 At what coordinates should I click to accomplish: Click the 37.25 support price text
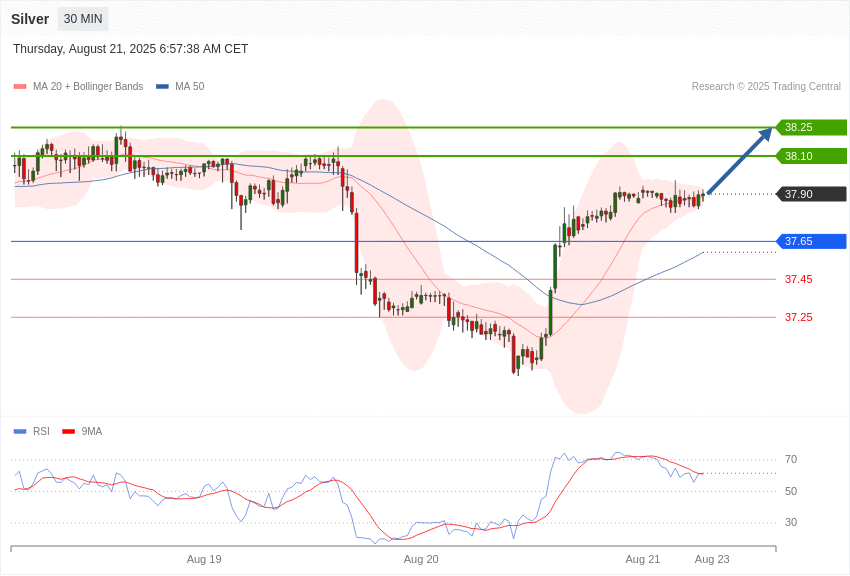pos(799,318)
